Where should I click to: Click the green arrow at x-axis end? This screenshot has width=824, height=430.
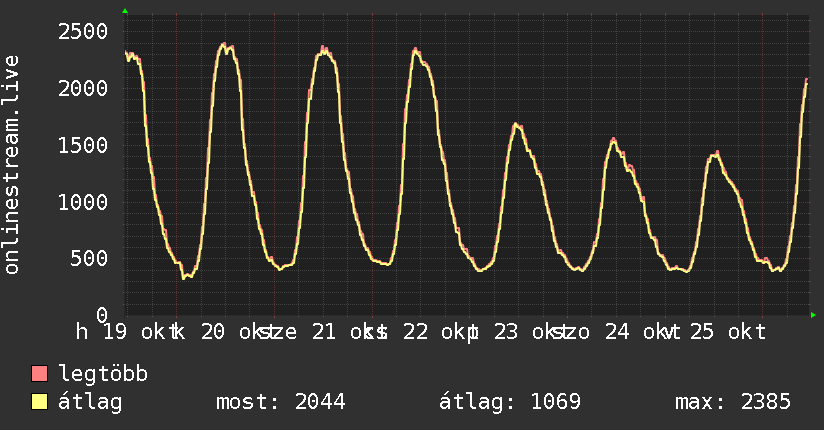[x=813, y=315]
